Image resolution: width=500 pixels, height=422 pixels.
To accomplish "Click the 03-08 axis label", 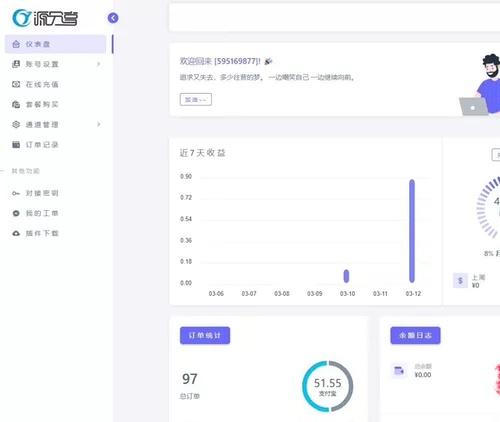I will [282, 294].
